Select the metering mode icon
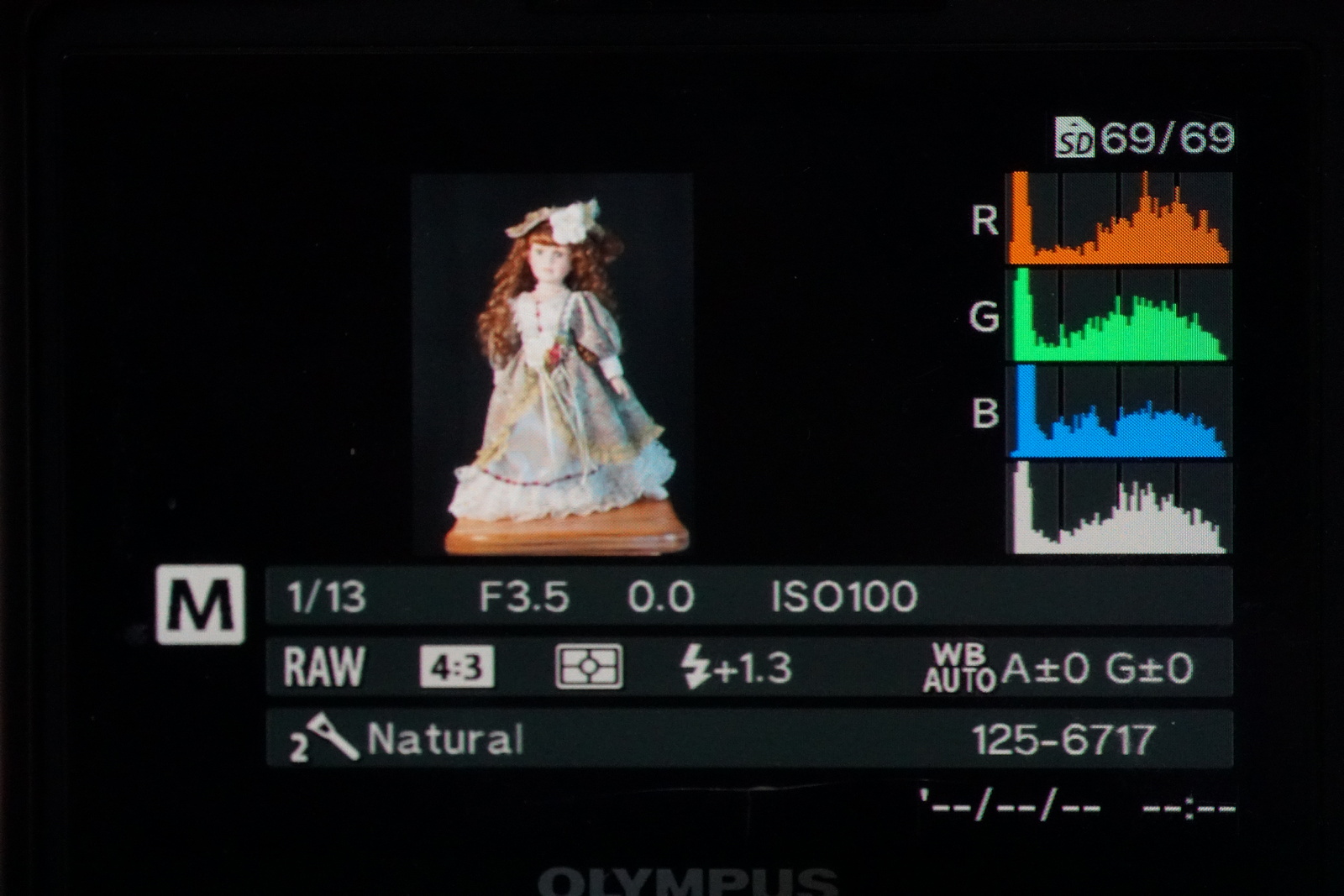This screenshot has width=1344, height=896. [589, 668]
